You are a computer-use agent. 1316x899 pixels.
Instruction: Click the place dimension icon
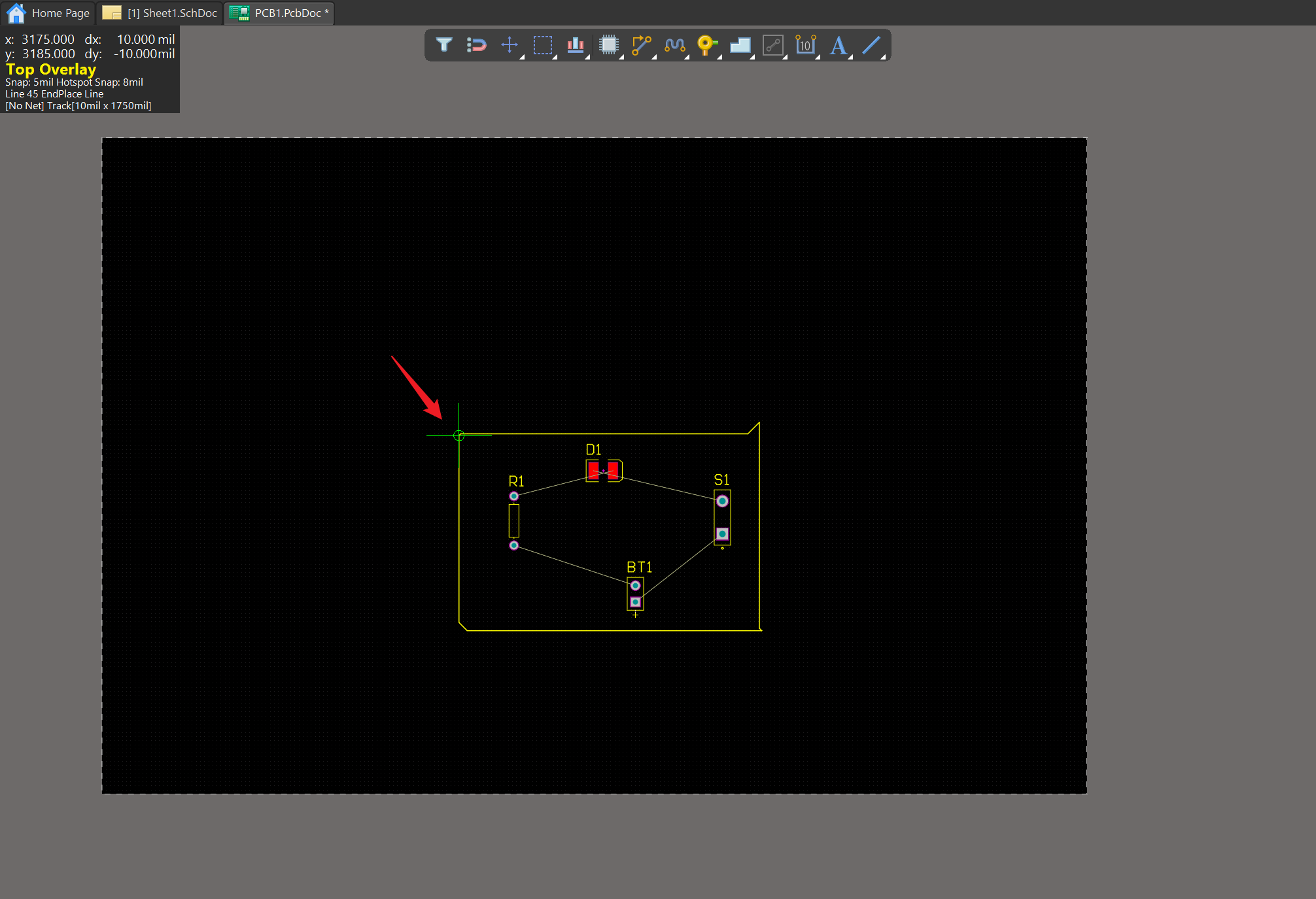point(806,45)
